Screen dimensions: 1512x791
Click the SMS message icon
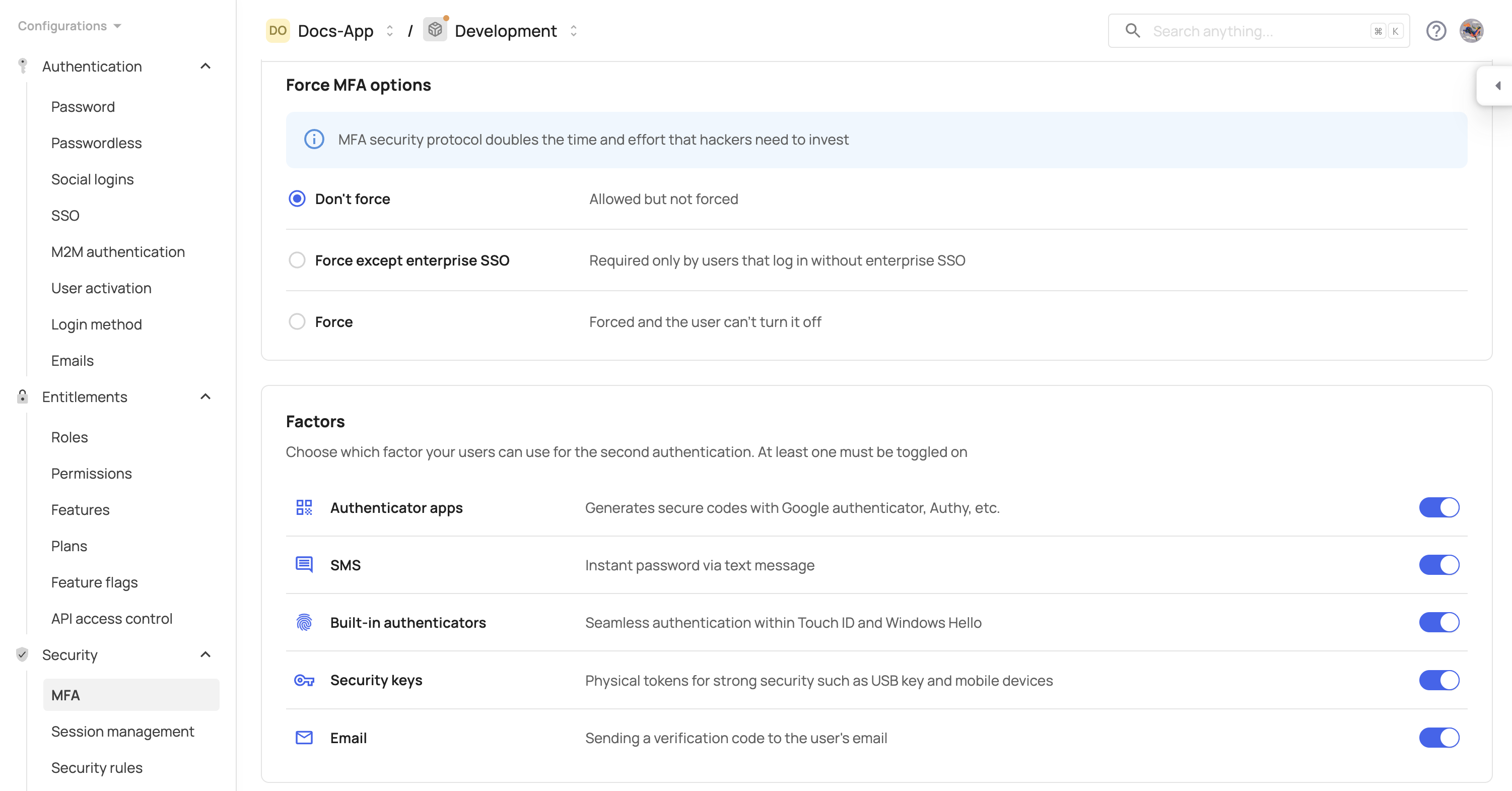[x=304, y=565]
